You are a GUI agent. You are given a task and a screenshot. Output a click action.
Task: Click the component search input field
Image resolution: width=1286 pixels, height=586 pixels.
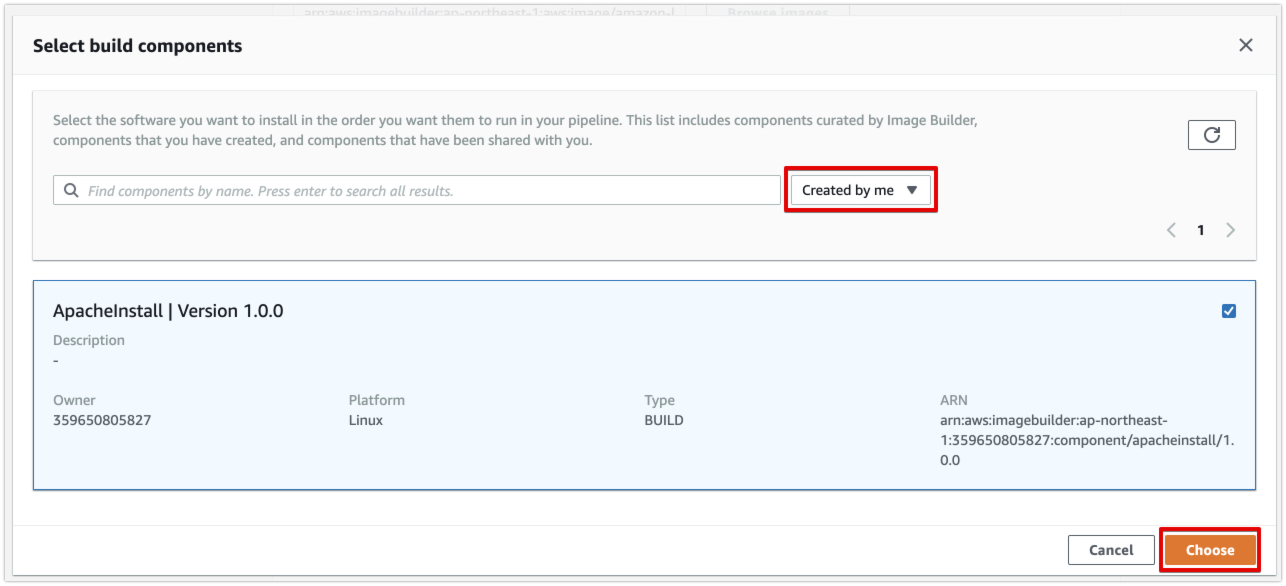(400, 189)
